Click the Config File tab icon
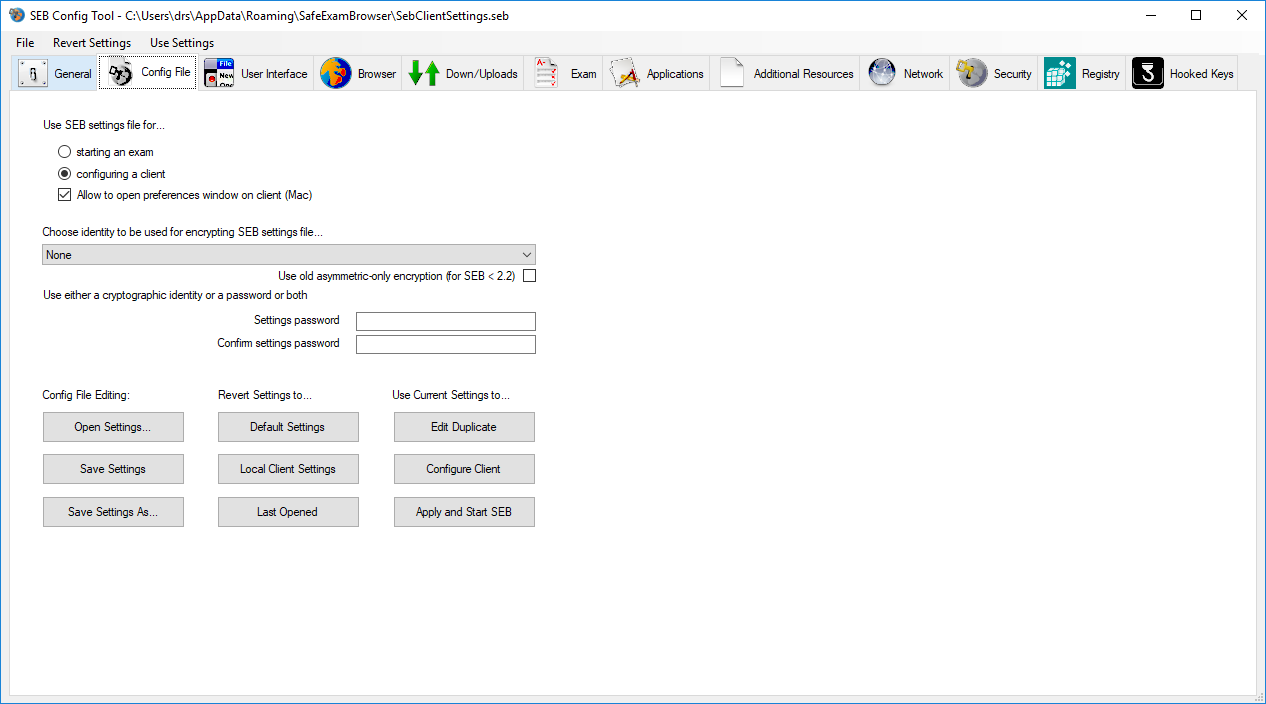 [121, 73]
